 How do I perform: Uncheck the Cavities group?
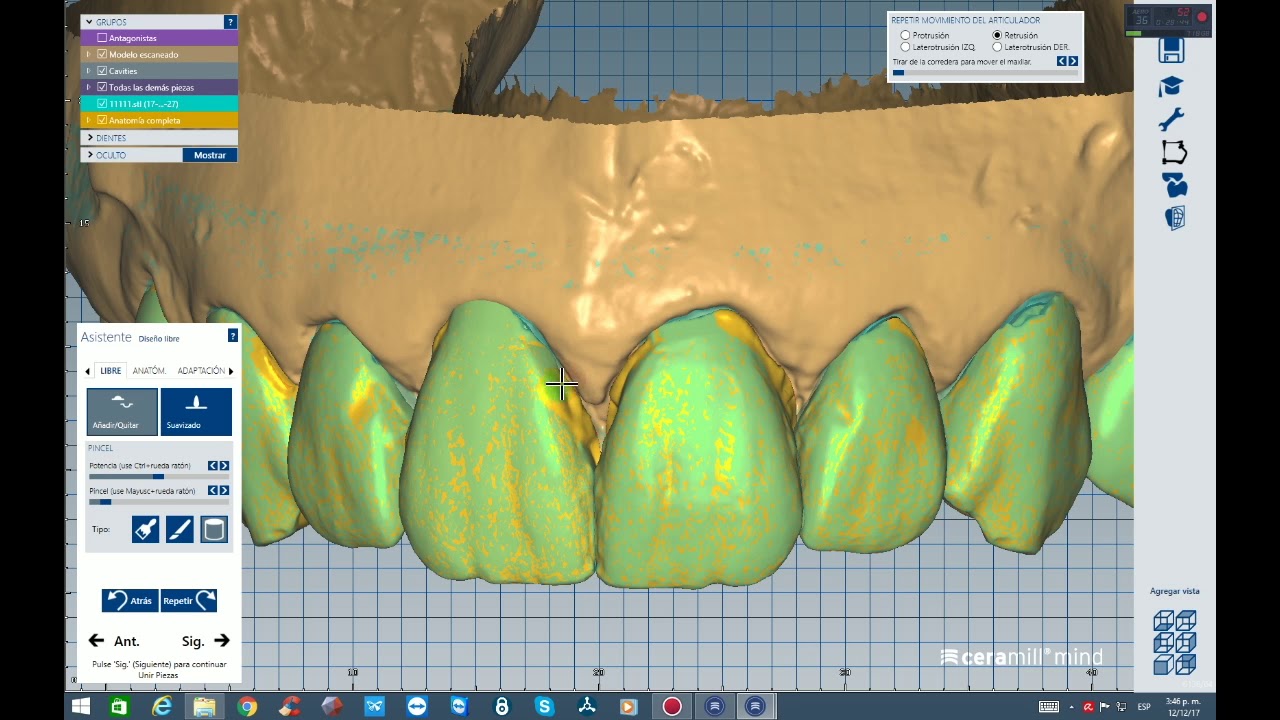pos(102,71)
